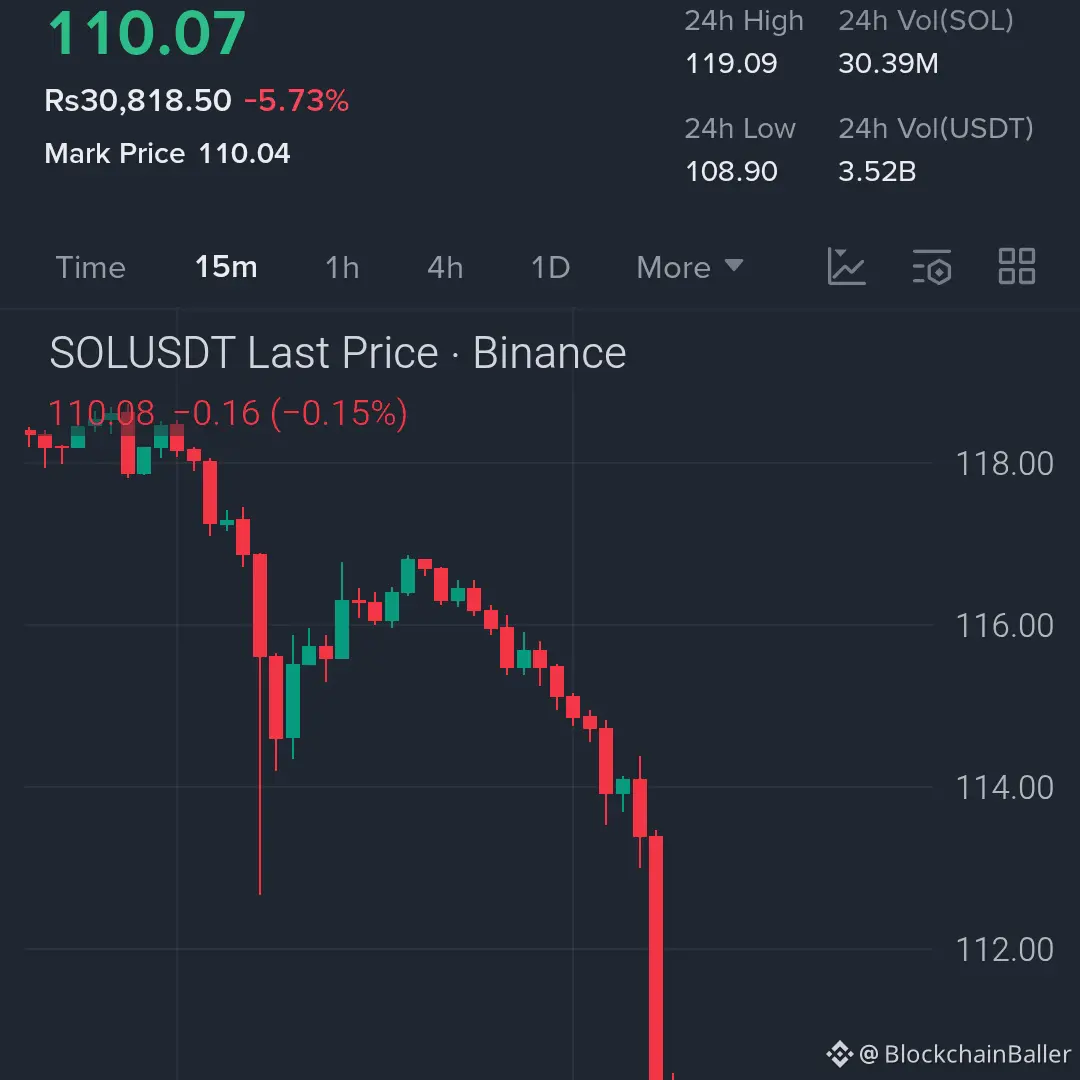Open the chart drawing tools icon
The height and width of the screenshot is (1080, 1080).
(x=846, y=267)
